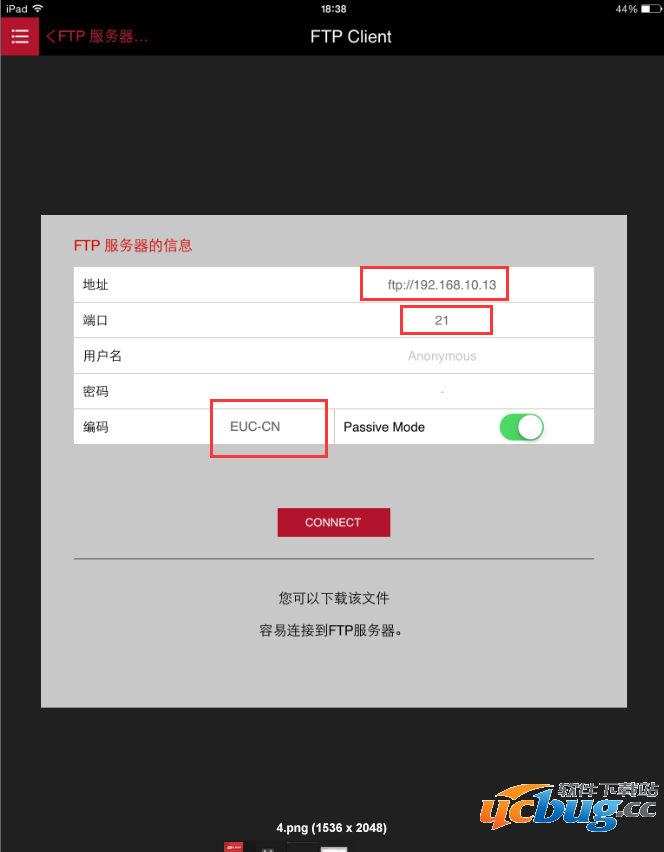Image resolution: width=664 pixels, height=852 pixels.
Task: Toggle the Passive Mode switch
Action: tap(521, 427)
